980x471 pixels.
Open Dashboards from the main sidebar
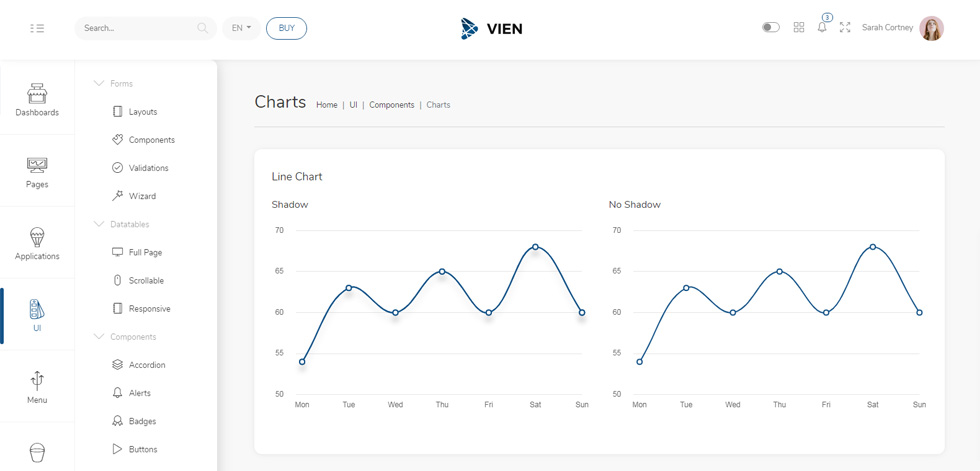click(x=37, y=100)
